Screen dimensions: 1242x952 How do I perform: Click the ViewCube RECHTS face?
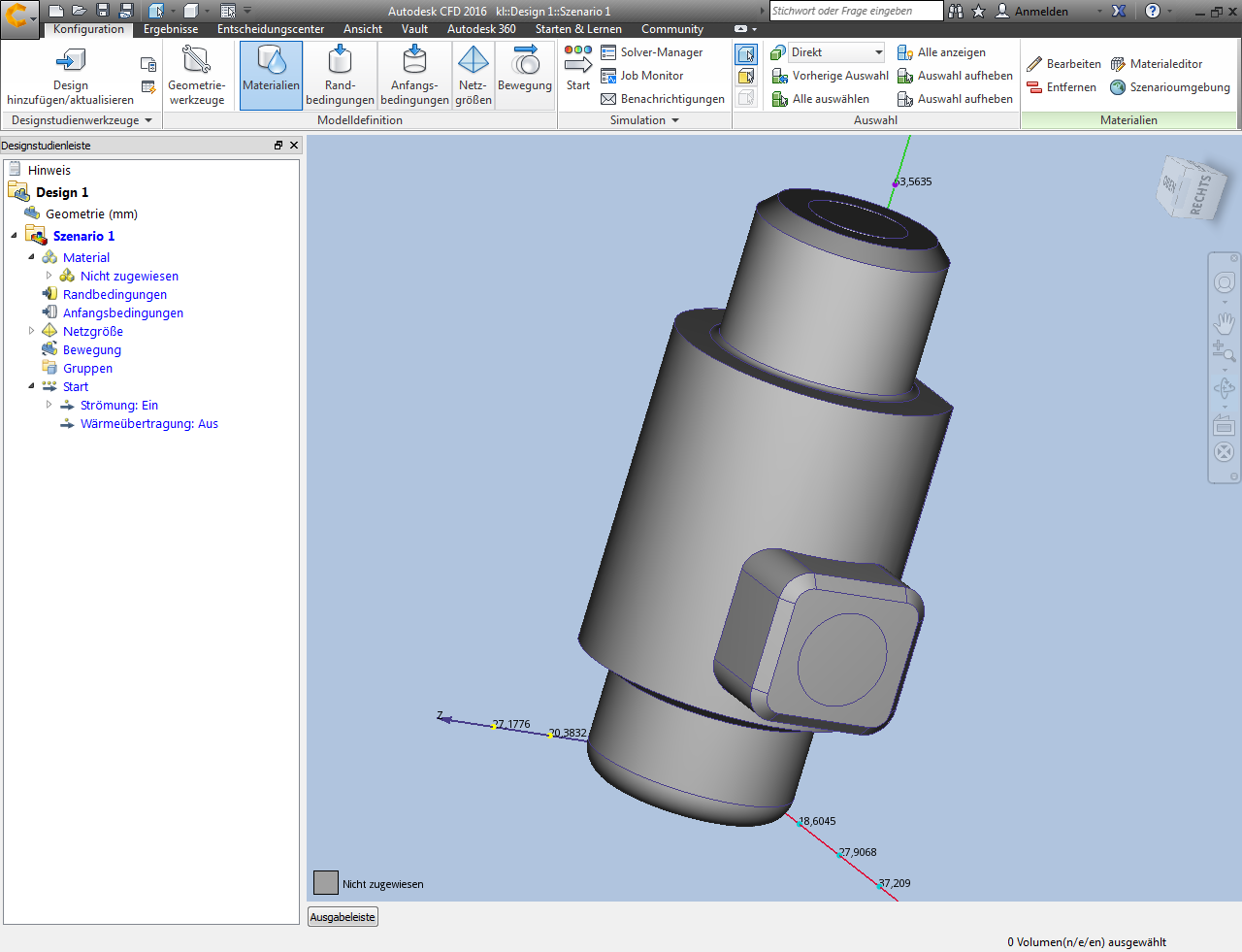1200,194
